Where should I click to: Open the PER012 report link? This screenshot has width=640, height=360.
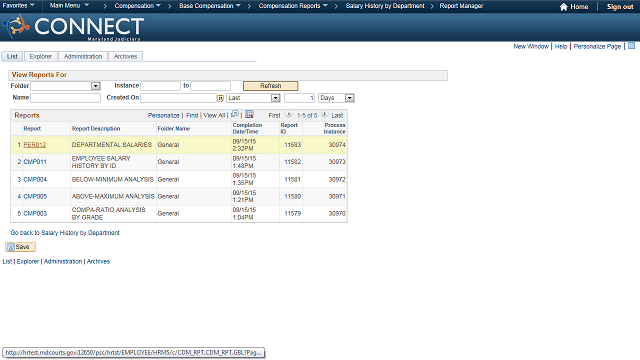35,145
